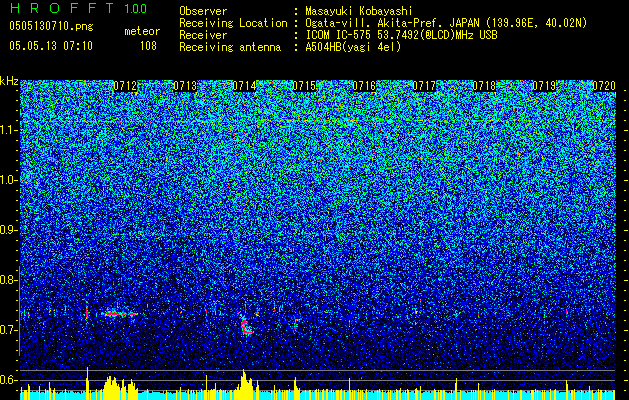Image resolution: width=629 pixels, height=400 pixels.
Task: Click the 0713 time marker
Action: coord(185,86)
